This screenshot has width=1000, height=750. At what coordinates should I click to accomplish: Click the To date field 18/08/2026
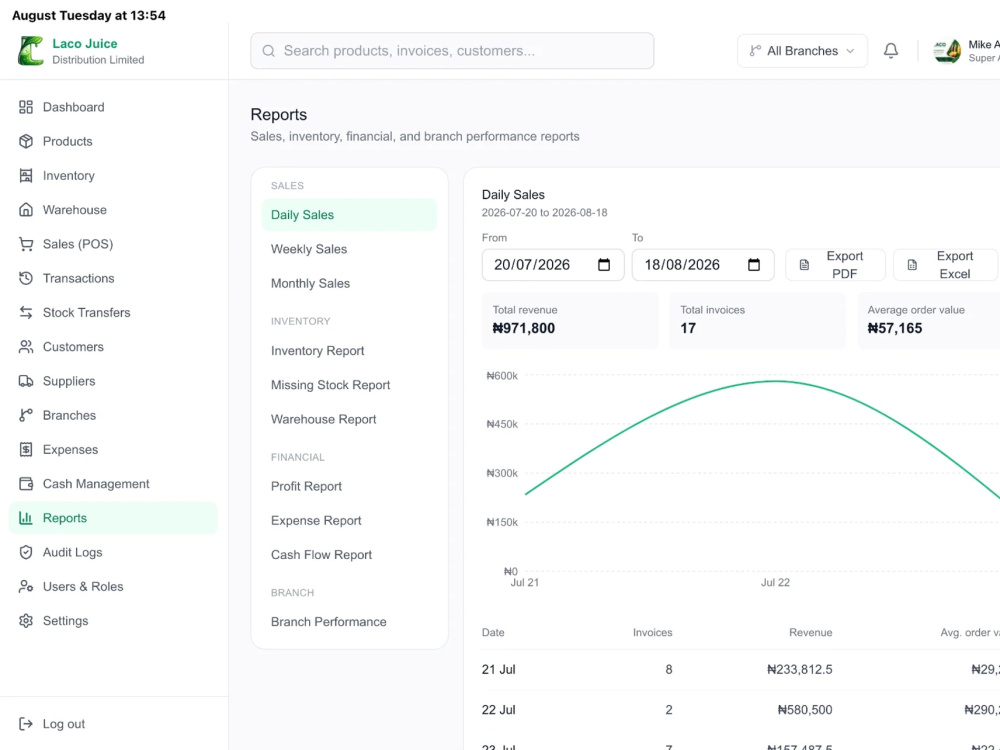click(x=703, y=265)
